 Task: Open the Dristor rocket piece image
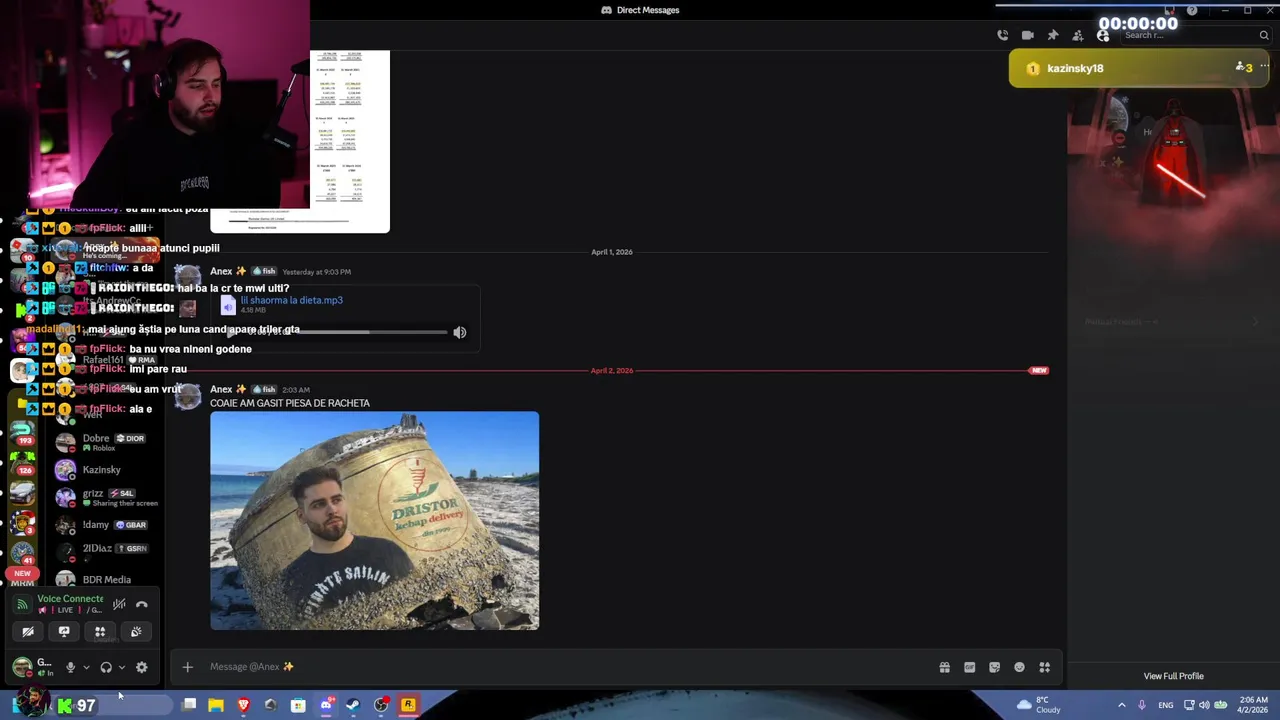[374, 520]
